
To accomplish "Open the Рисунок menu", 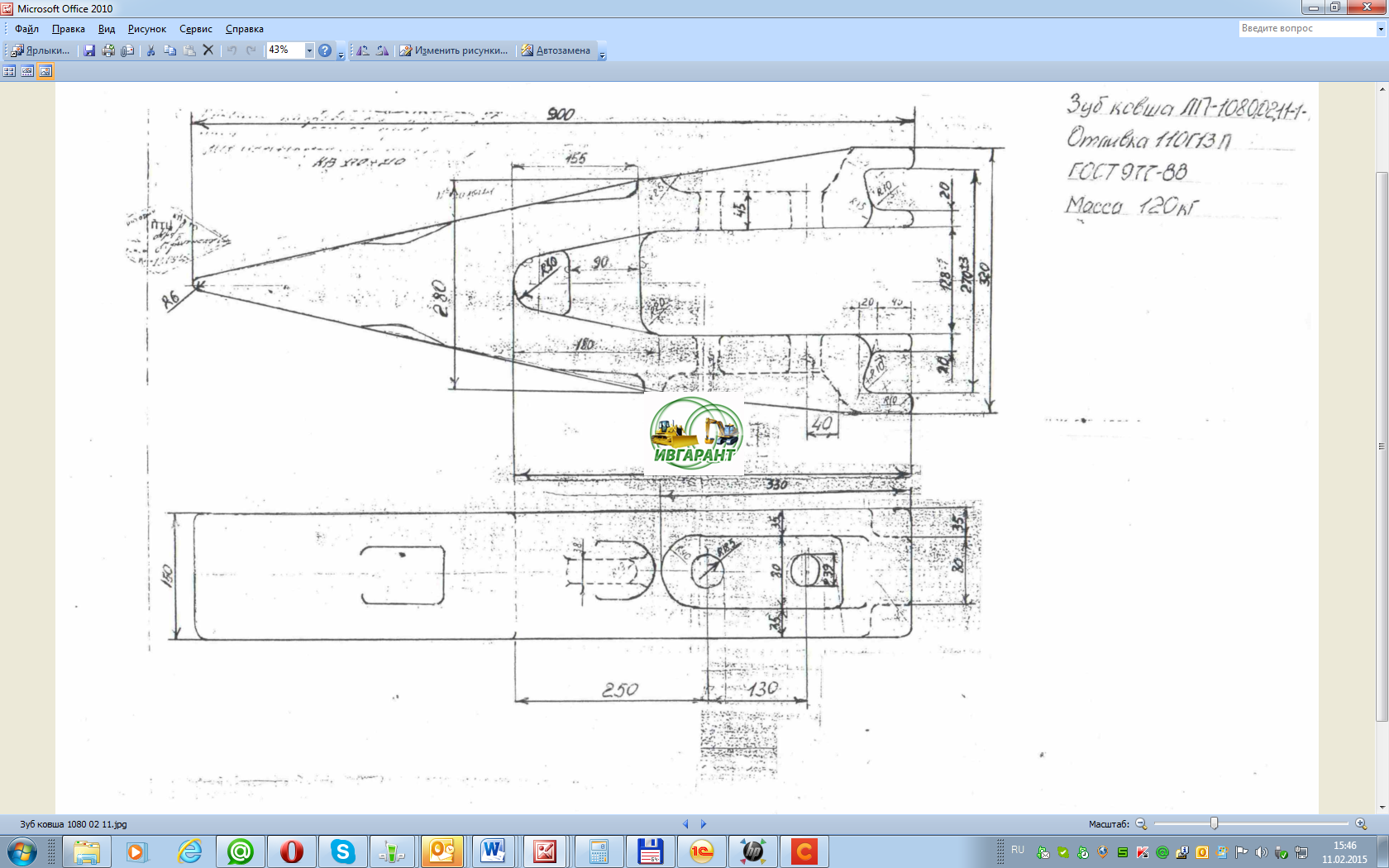I will 147,29.
